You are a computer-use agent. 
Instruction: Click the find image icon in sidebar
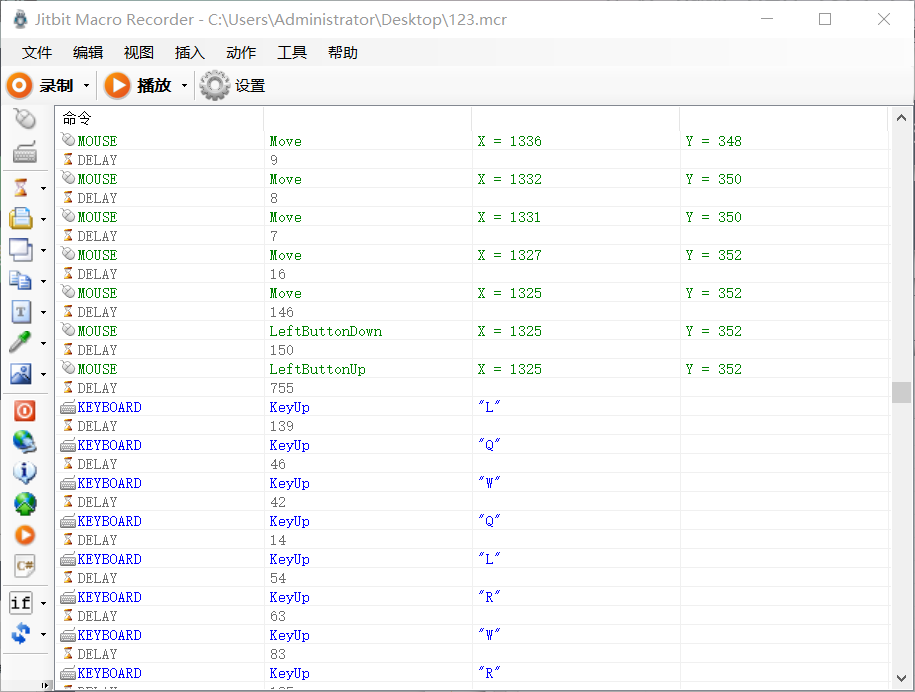click(x=21, y=373)
